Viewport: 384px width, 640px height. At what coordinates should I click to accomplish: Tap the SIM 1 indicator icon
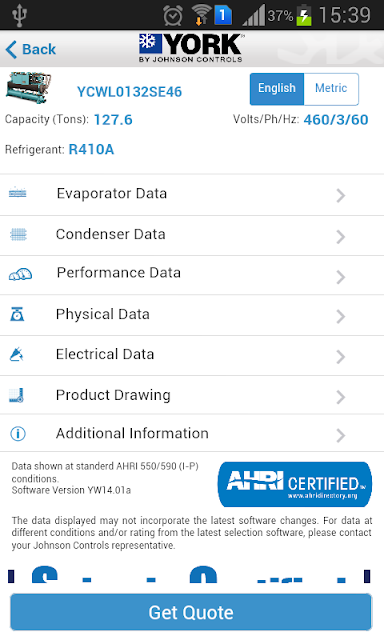pyautogui.click(x=223, y=16)
